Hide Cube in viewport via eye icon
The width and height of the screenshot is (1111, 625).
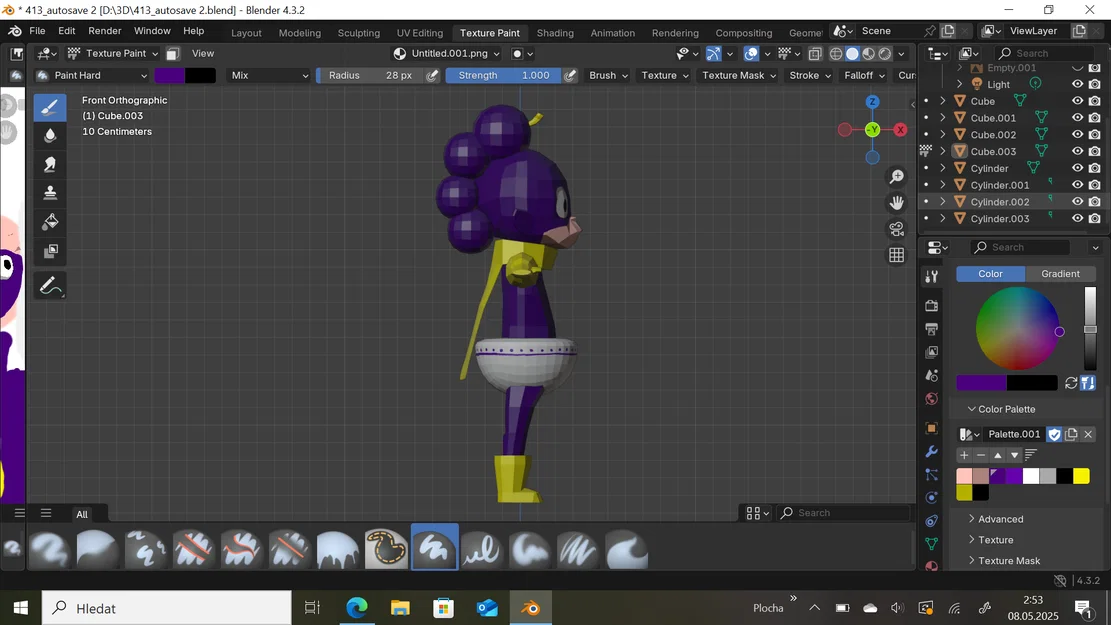pos(1077,101)
